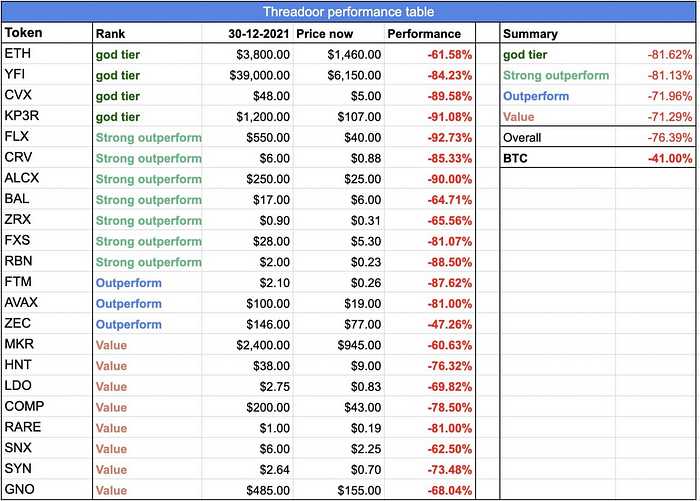Select the 'Rank' column header

tap(147, 33)
